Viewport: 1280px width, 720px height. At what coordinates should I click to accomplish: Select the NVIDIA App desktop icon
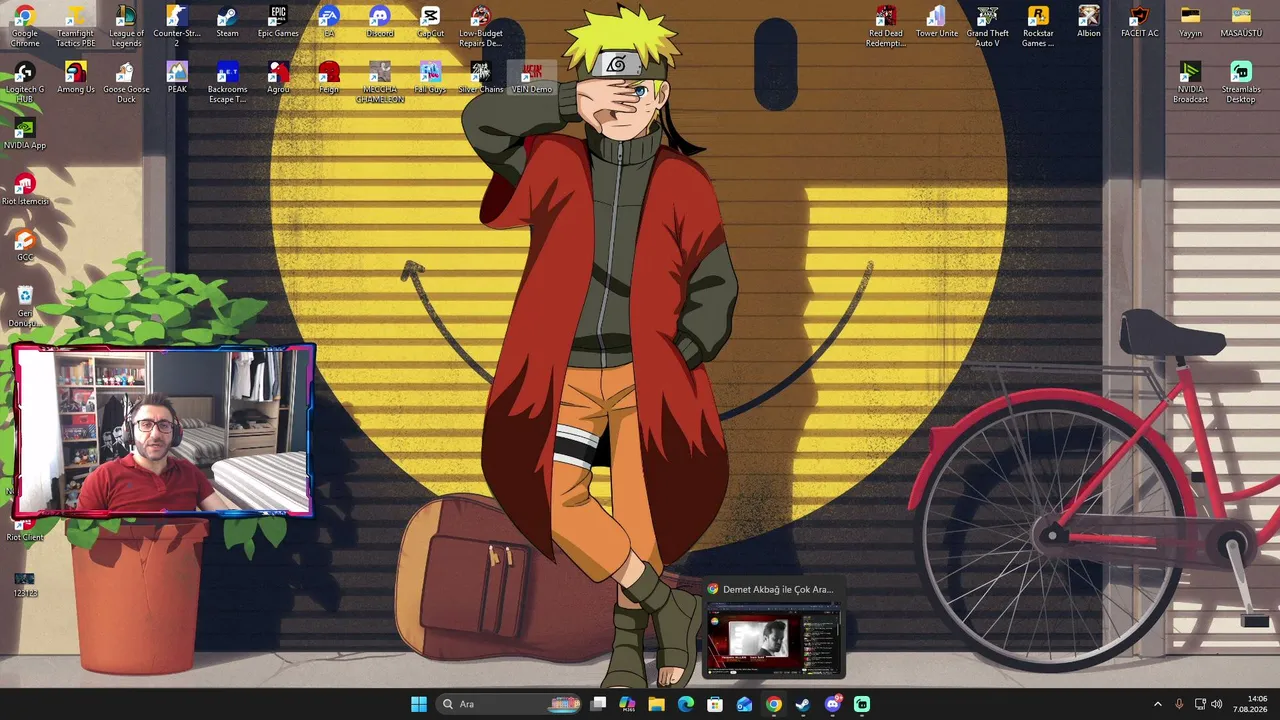pos(25,134)
